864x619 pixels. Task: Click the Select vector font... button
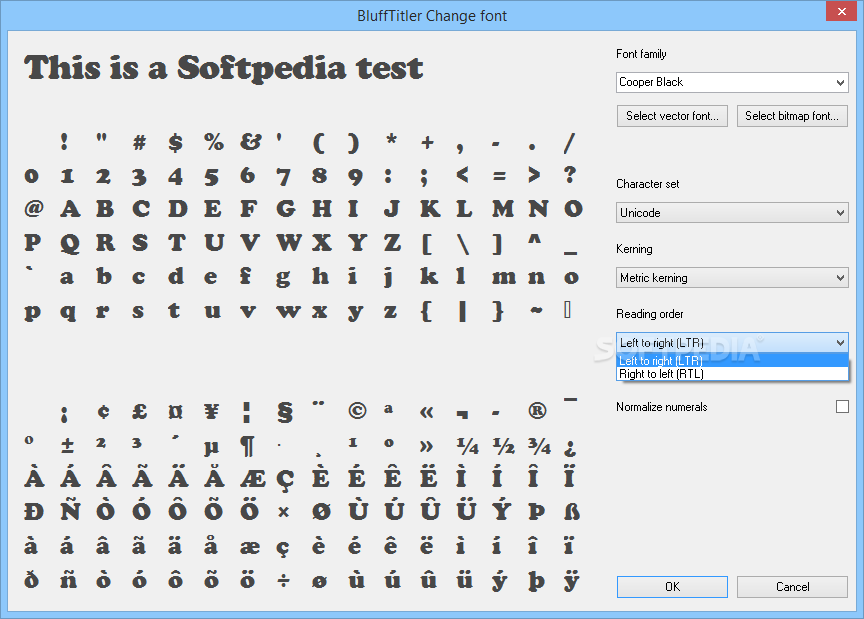pos(672,116)
